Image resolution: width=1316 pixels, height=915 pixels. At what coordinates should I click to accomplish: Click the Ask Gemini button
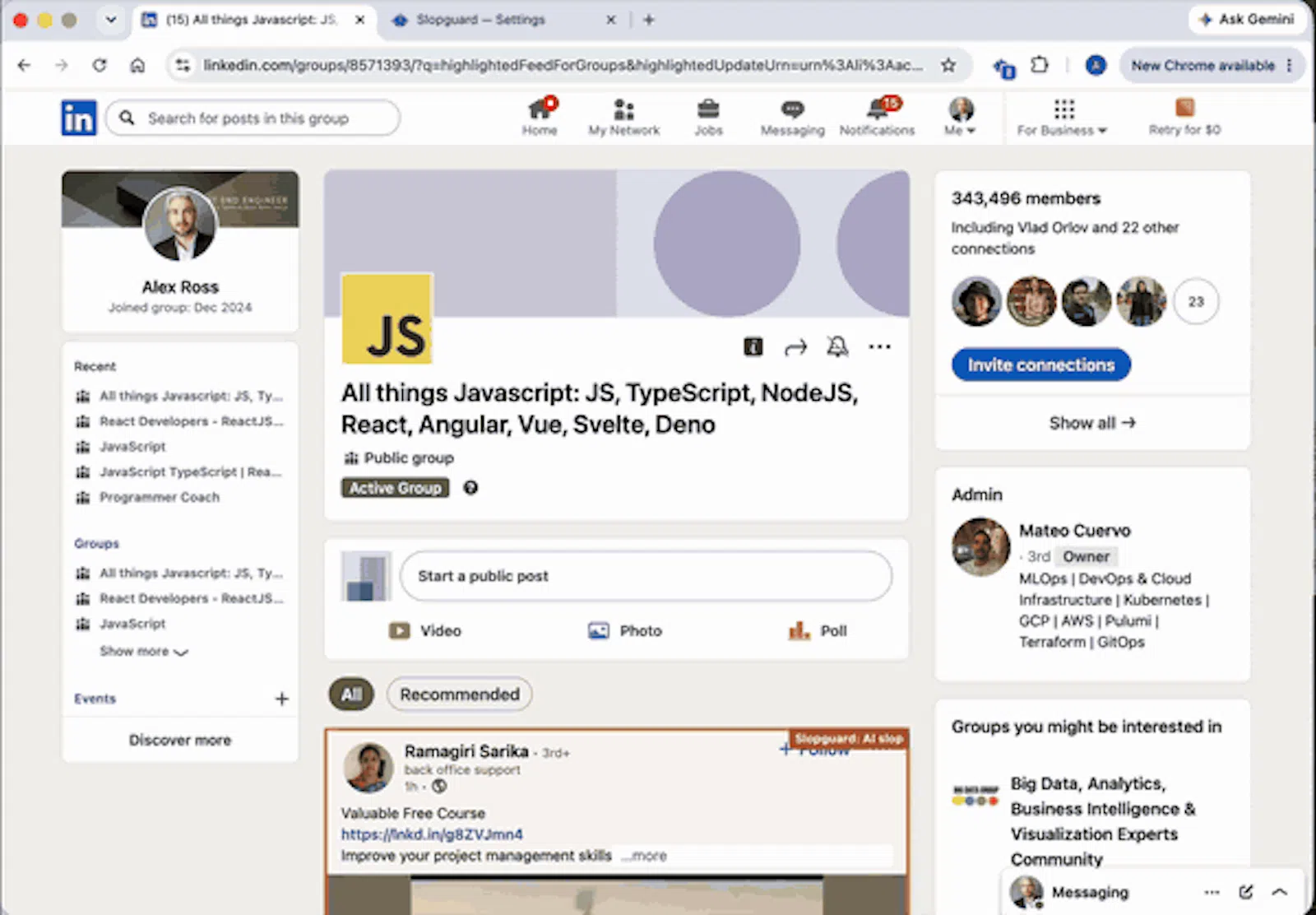click(1247, 19)
